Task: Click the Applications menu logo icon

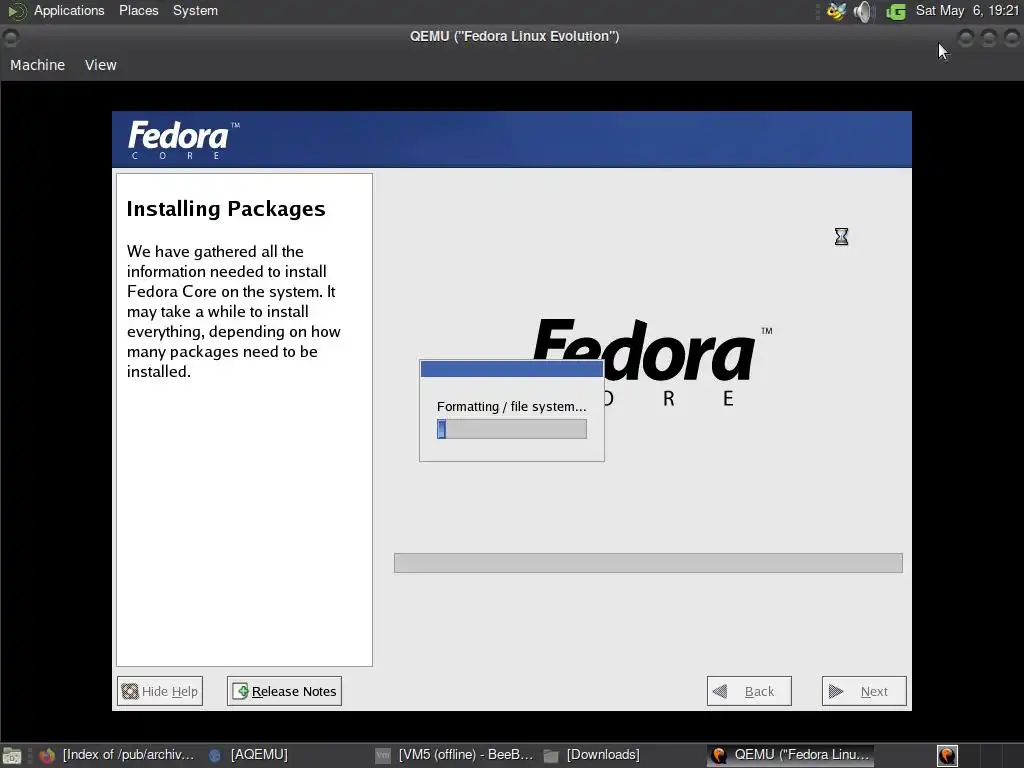Action: 17,11
